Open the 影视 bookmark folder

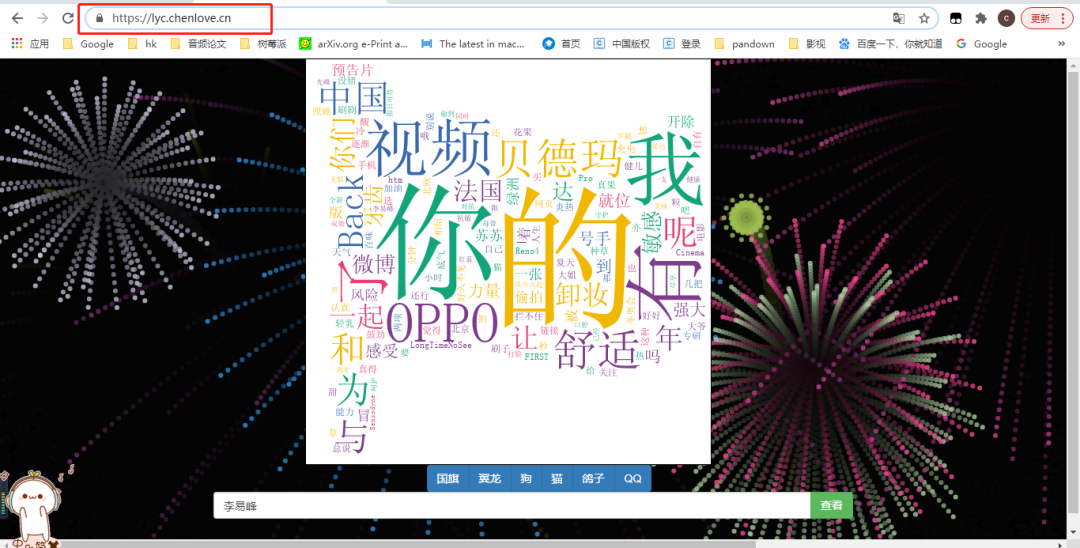[x=807, y=44]
